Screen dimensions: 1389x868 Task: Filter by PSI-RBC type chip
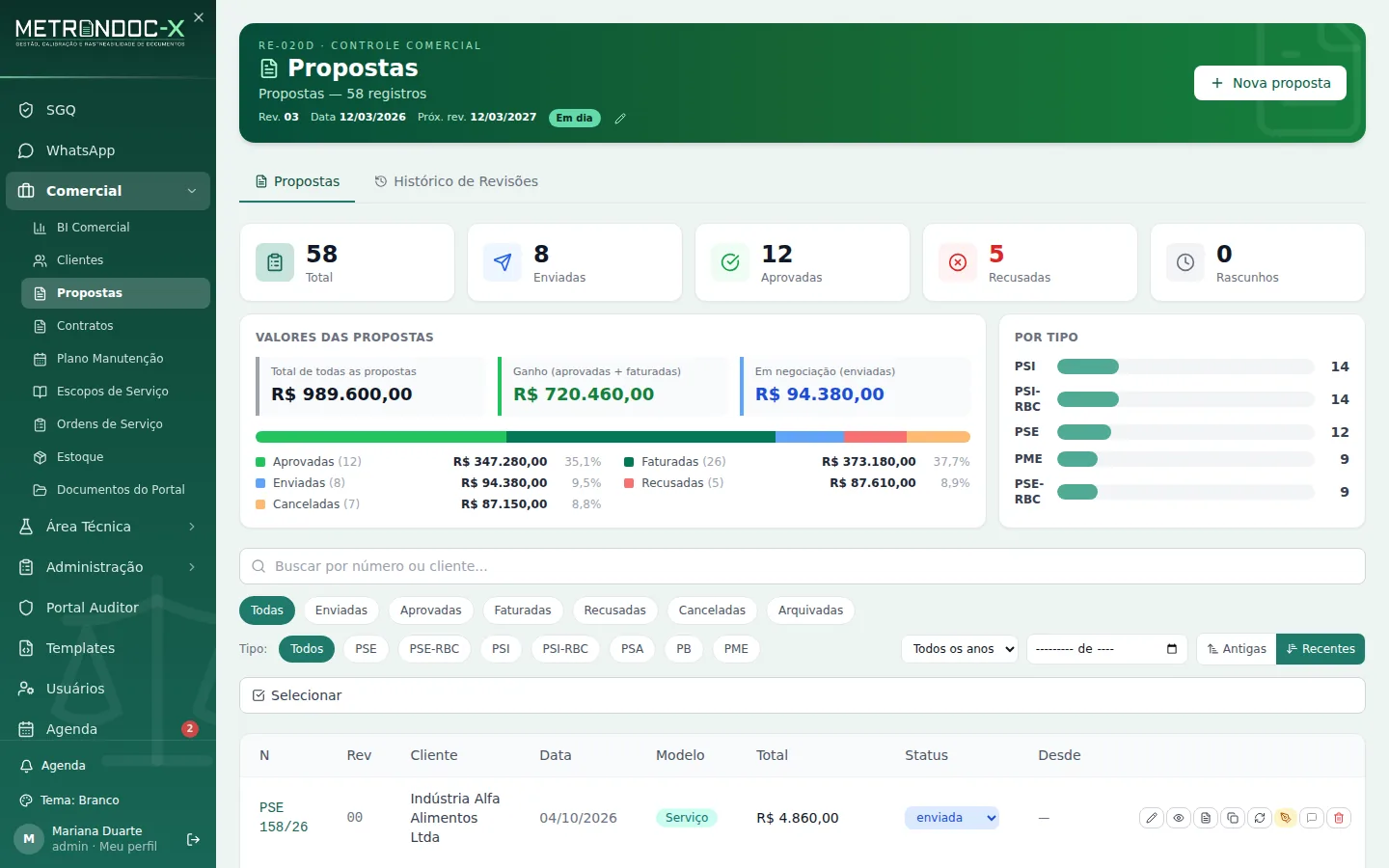pyautogui.click(x=565, y=649)
